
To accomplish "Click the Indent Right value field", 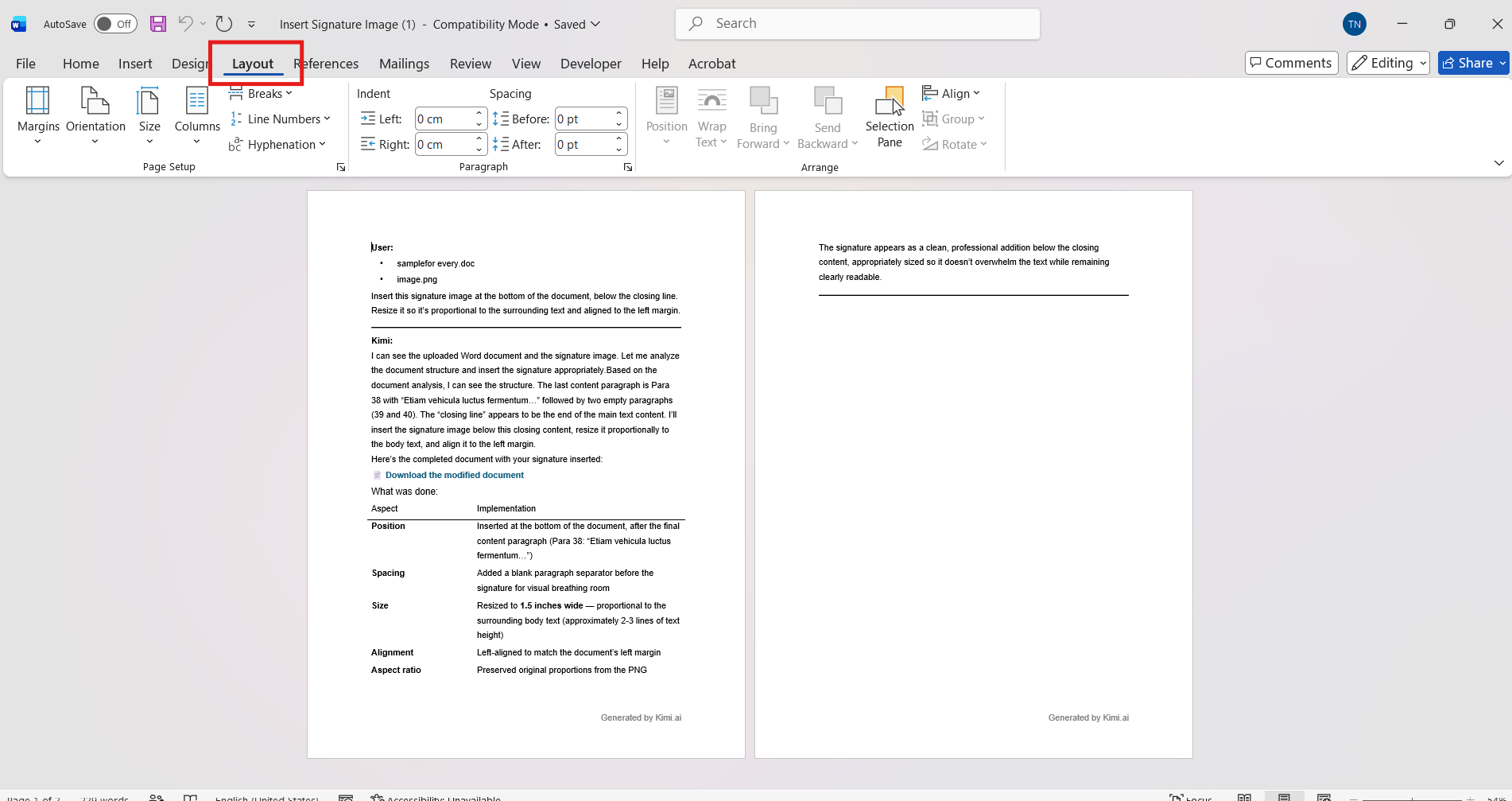I will click(444, 145).
